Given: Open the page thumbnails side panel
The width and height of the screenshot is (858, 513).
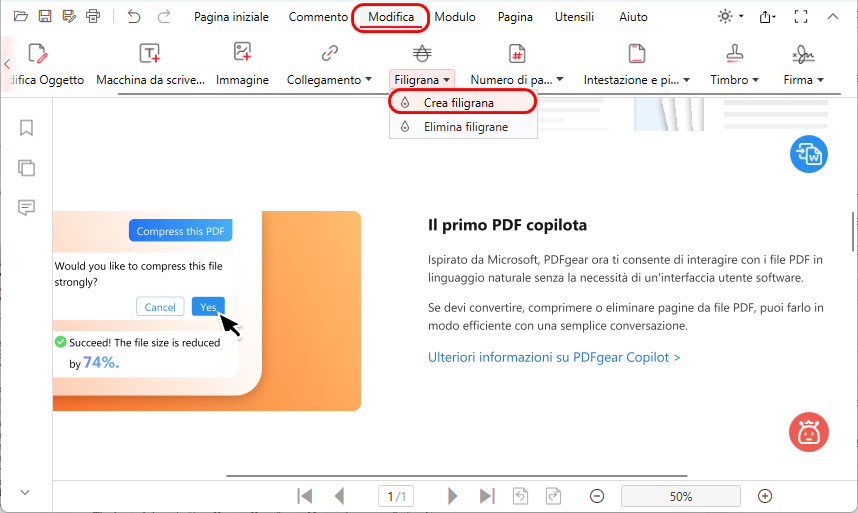Looking at the screenshot, I should point(26,168).
